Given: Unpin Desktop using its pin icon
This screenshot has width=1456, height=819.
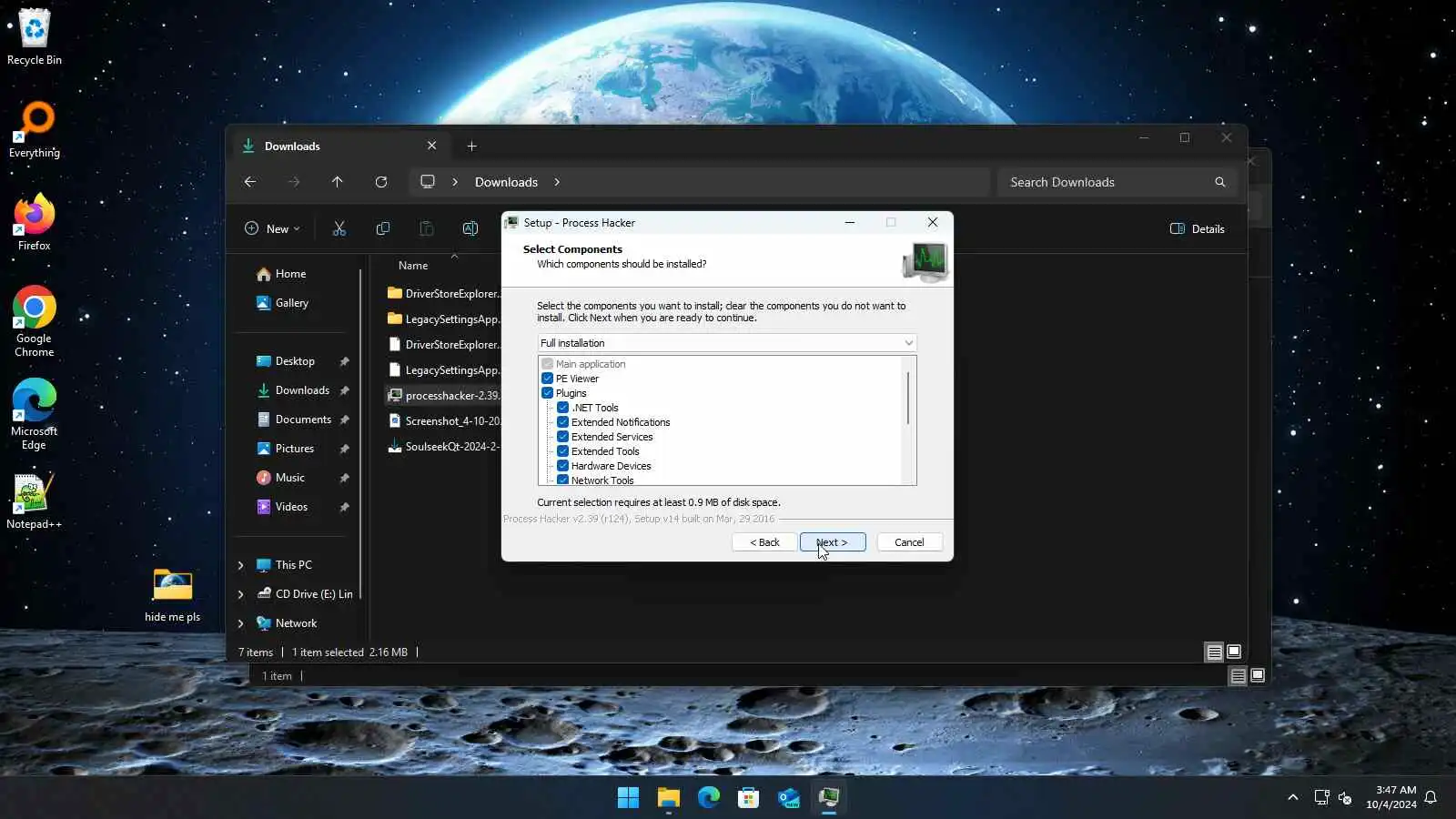Looking at the screenshot, I should click(345, 361).
